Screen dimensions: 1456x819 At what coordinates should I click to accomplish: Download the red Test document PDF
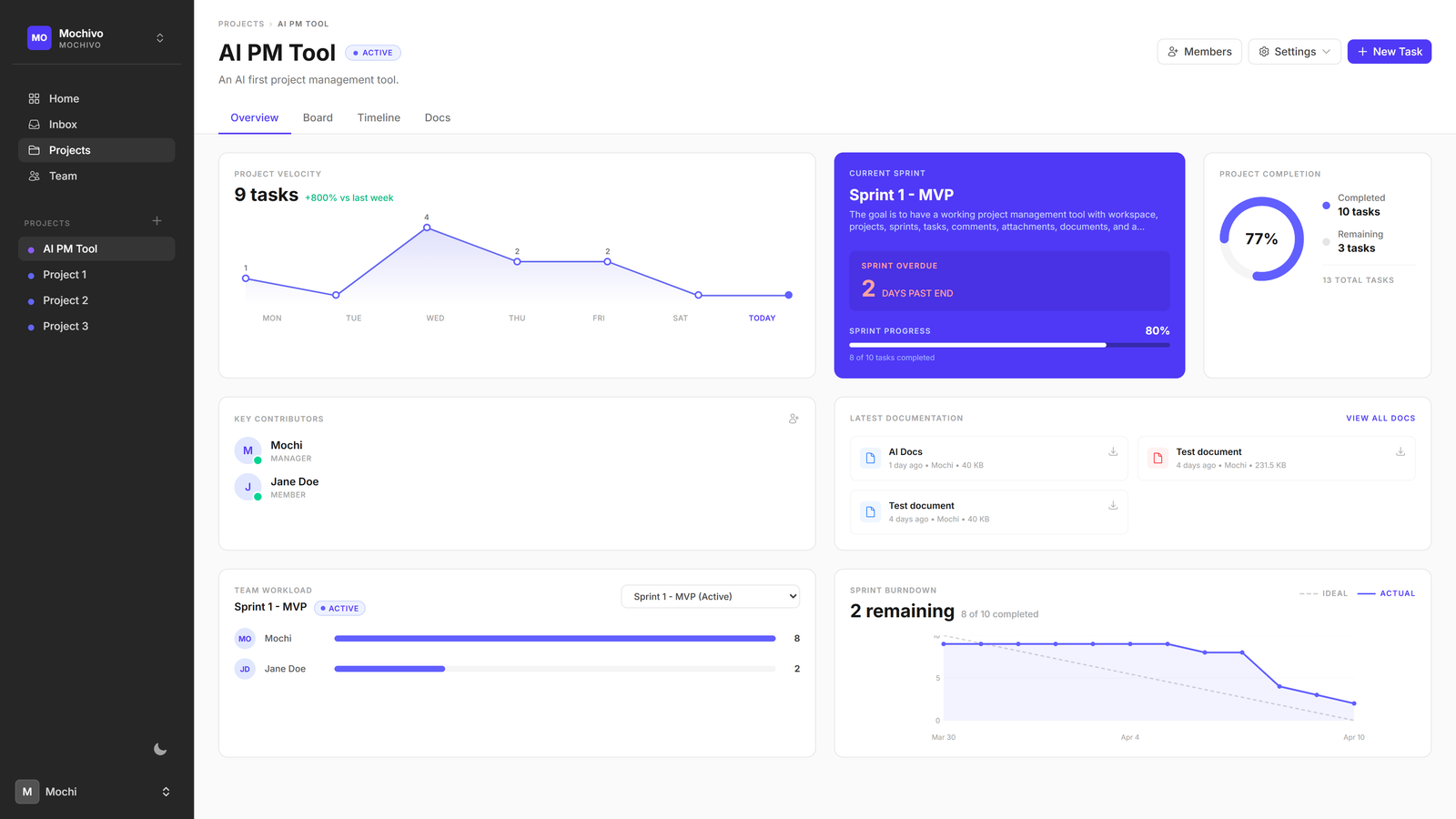click(1400, 452)
